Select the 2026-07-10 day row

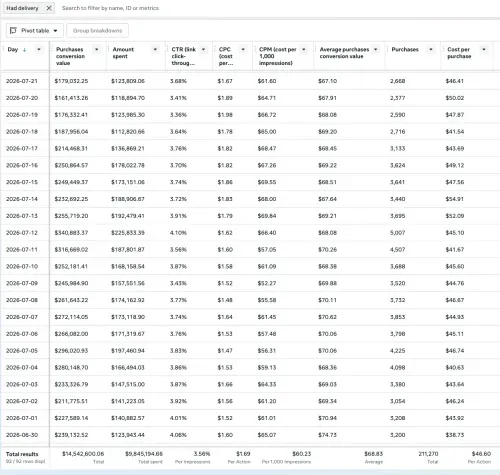tap(250, 266)
